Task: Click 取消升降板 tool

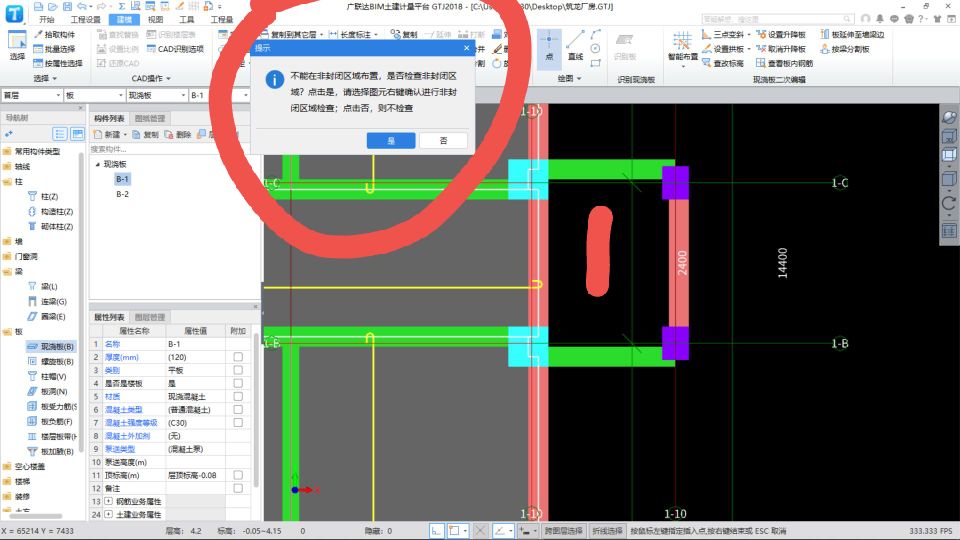Action: (781, 49)
